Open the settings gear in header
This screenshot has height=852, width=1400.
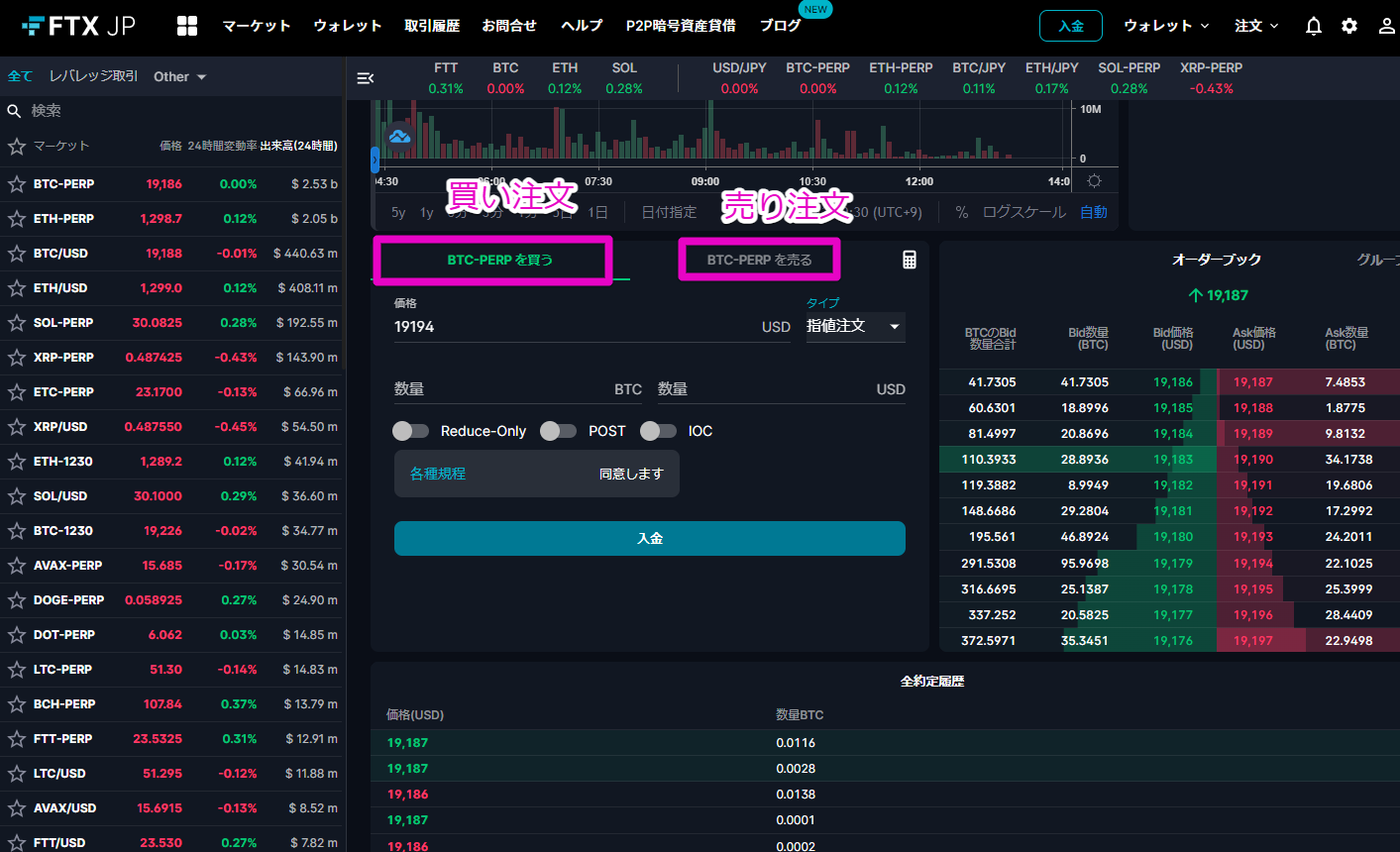[1349, 26]
